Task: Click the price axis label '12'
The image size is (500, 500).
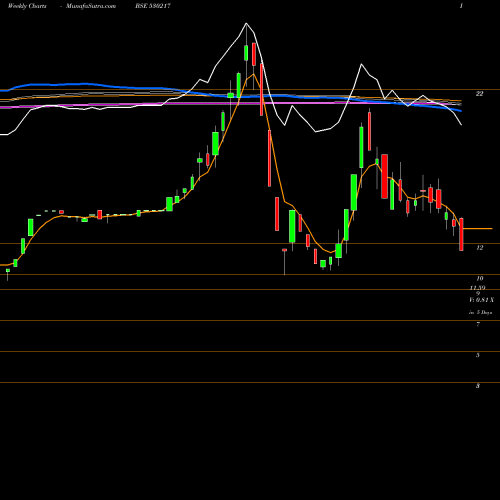Action: click(479, 248)
